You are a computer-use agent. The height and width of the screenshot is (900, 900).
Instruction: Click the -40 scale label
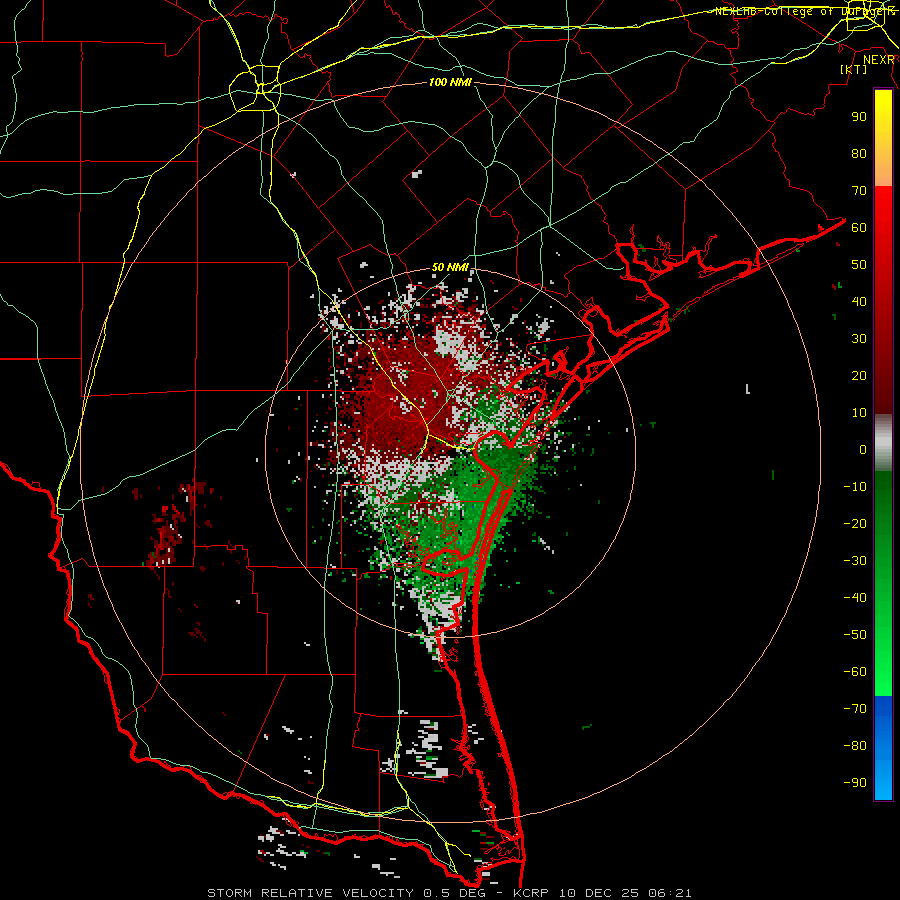coord(855,598)
